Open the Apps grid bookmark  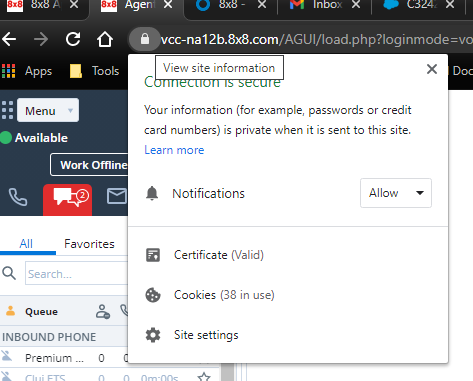(x=27, y=71)
